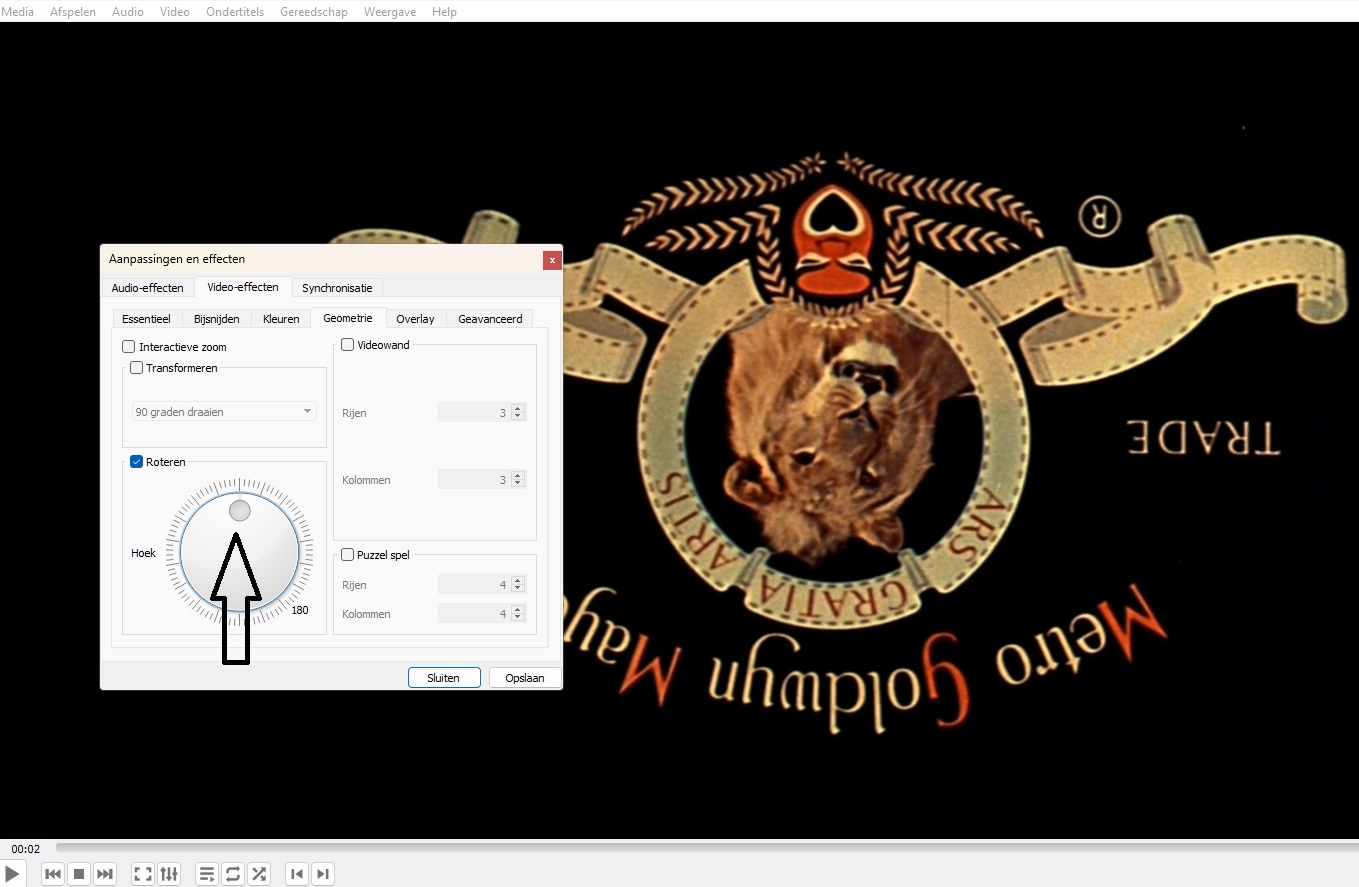Click the previous media skip button
Image resolution: width=1359 pixels, height=887 pixels.
[54, 874]
